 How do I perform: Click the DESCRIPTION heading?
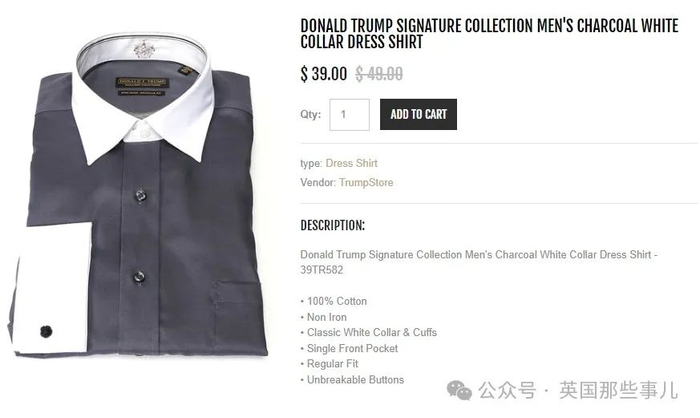click(x=333, y=226)
